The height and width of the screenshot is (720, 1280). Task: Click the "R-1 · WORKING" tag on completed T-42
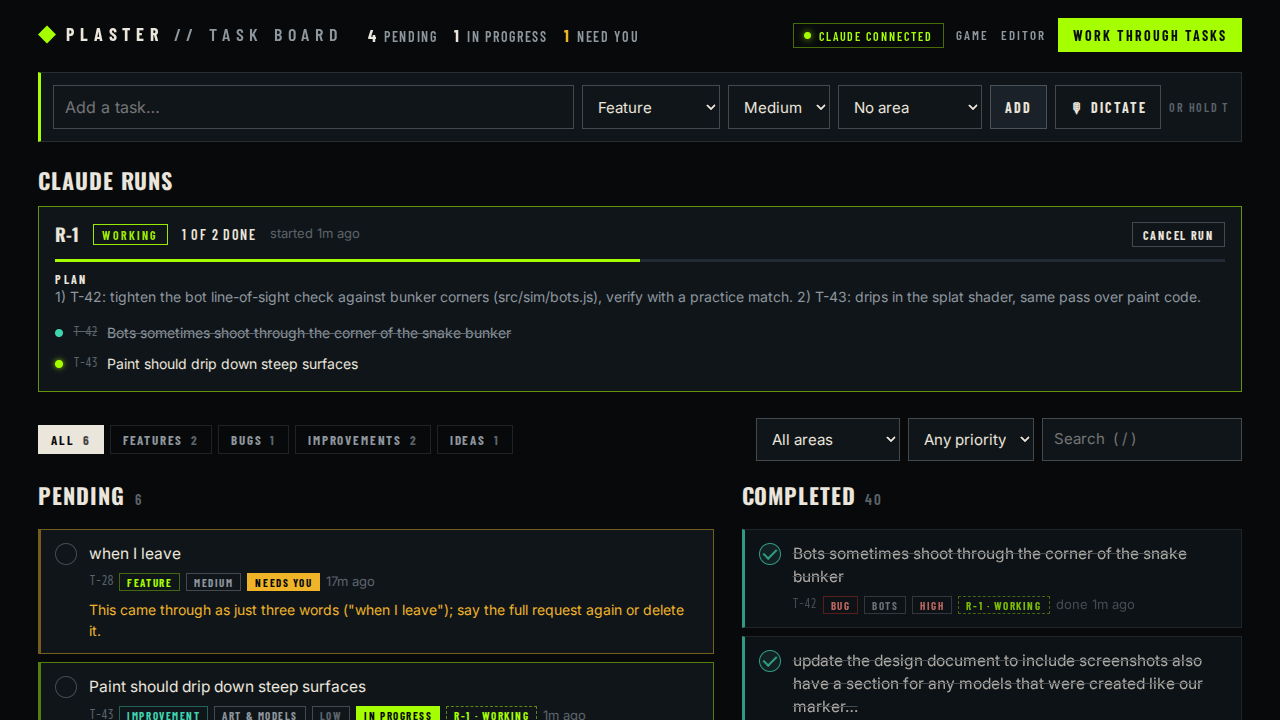[1004, 605]
